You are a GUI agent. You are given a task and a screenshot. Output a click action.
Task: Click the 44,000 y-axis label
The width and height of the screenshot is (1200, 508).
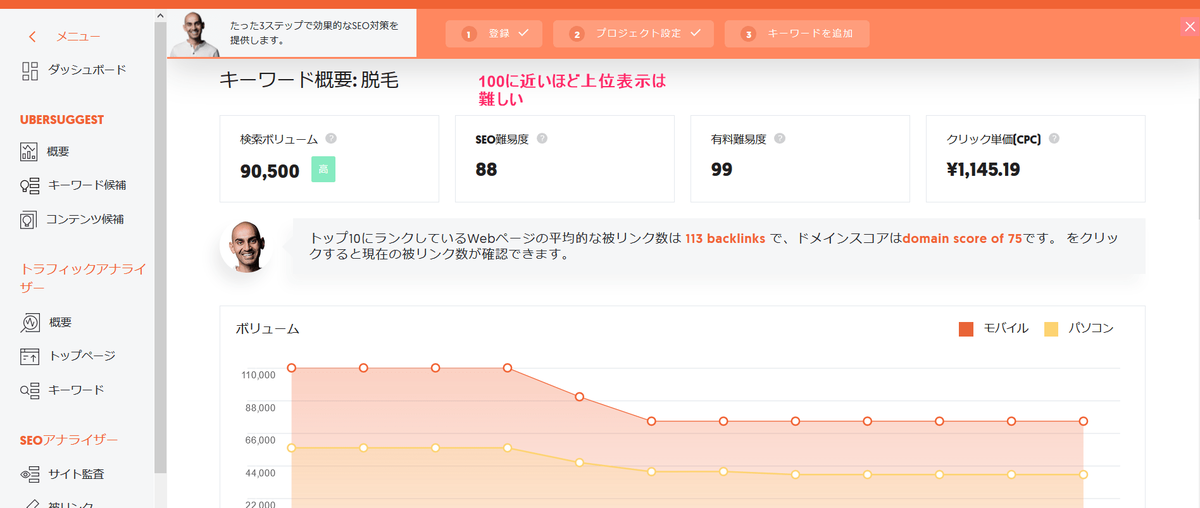258,473
